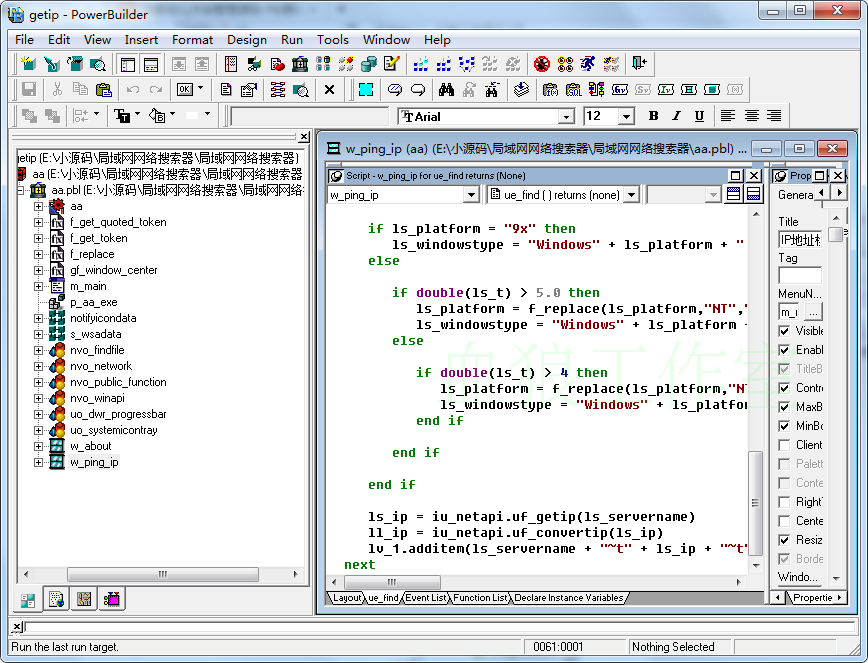Toggle the Output window icon

151,64
